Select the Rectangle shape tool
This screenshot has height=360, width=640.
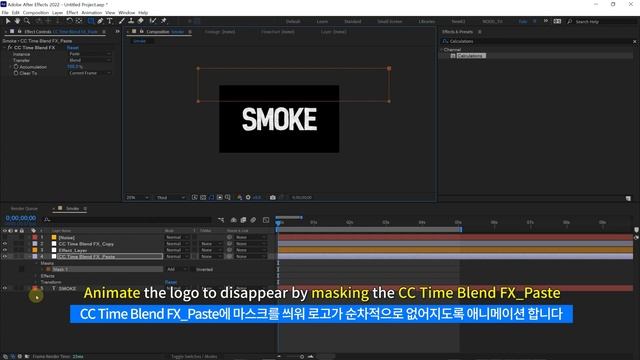coord(91,21)
